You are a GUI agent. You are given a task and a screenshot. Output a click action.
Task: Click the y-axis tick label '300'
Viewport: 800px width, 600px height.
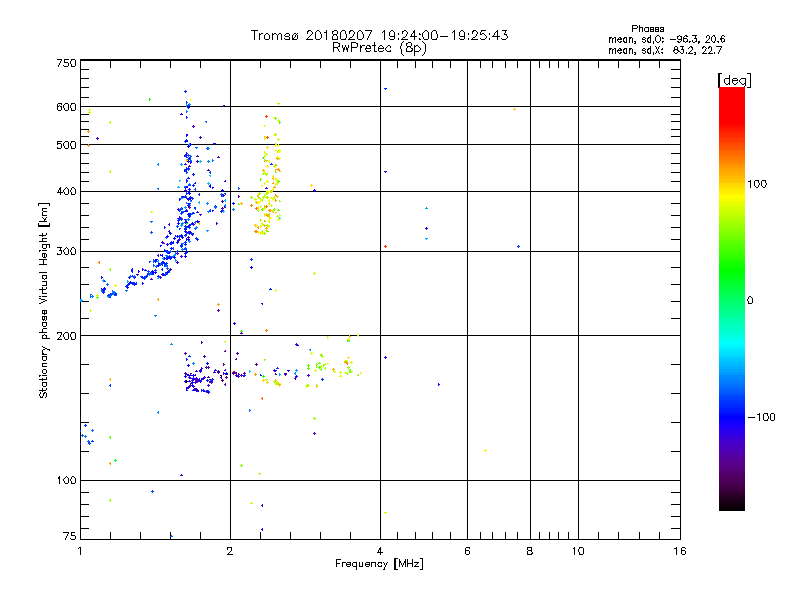[66, 252]
